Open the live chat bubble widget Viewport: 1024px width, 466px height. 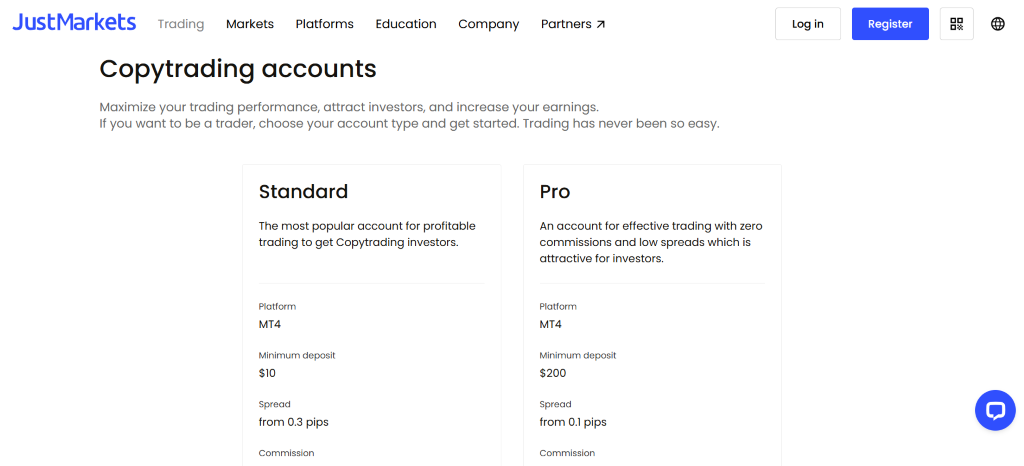995,410
